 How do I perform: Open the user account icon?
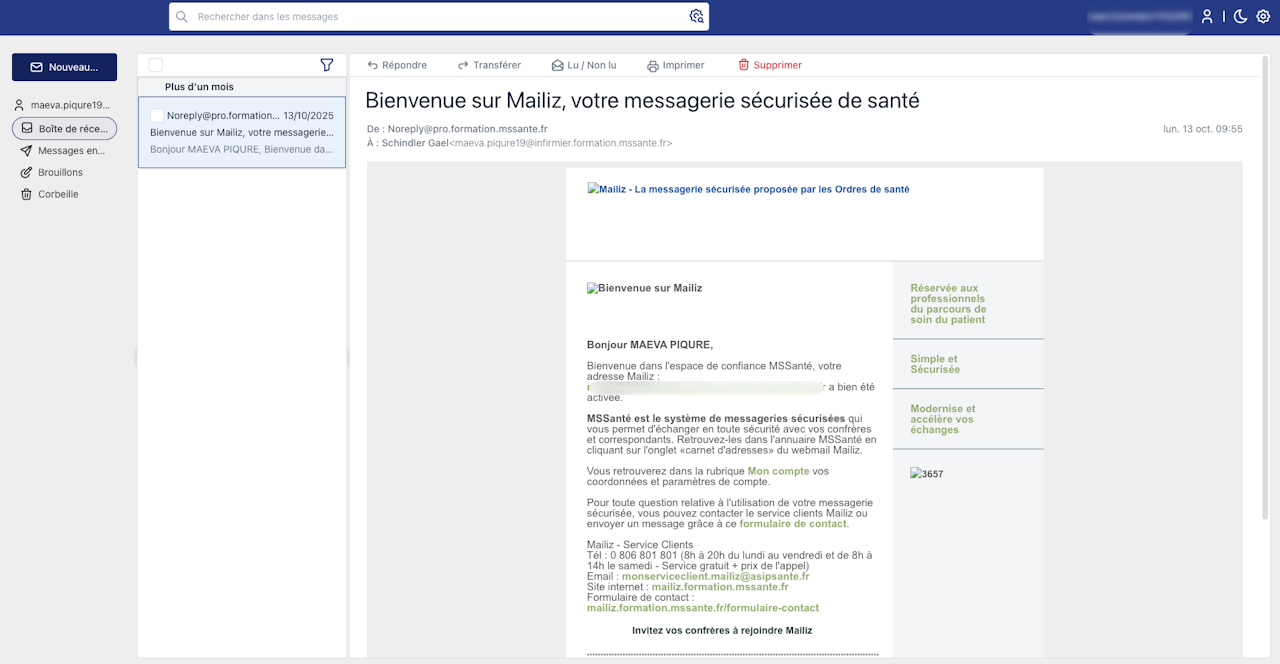pos(1207,16)
